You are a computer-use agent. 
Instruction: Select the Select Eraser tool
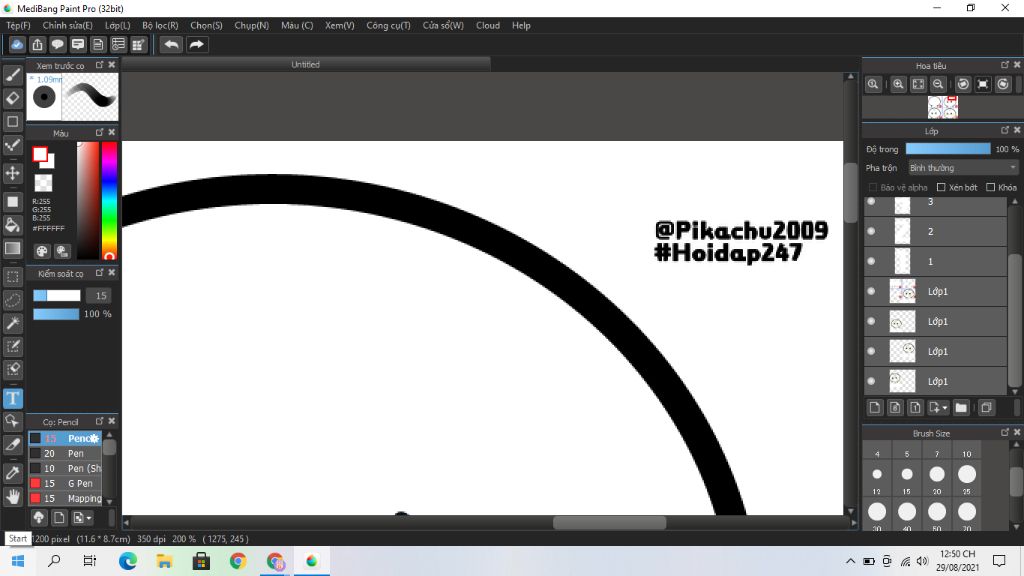pyautogui.click(x=12, y=370)
